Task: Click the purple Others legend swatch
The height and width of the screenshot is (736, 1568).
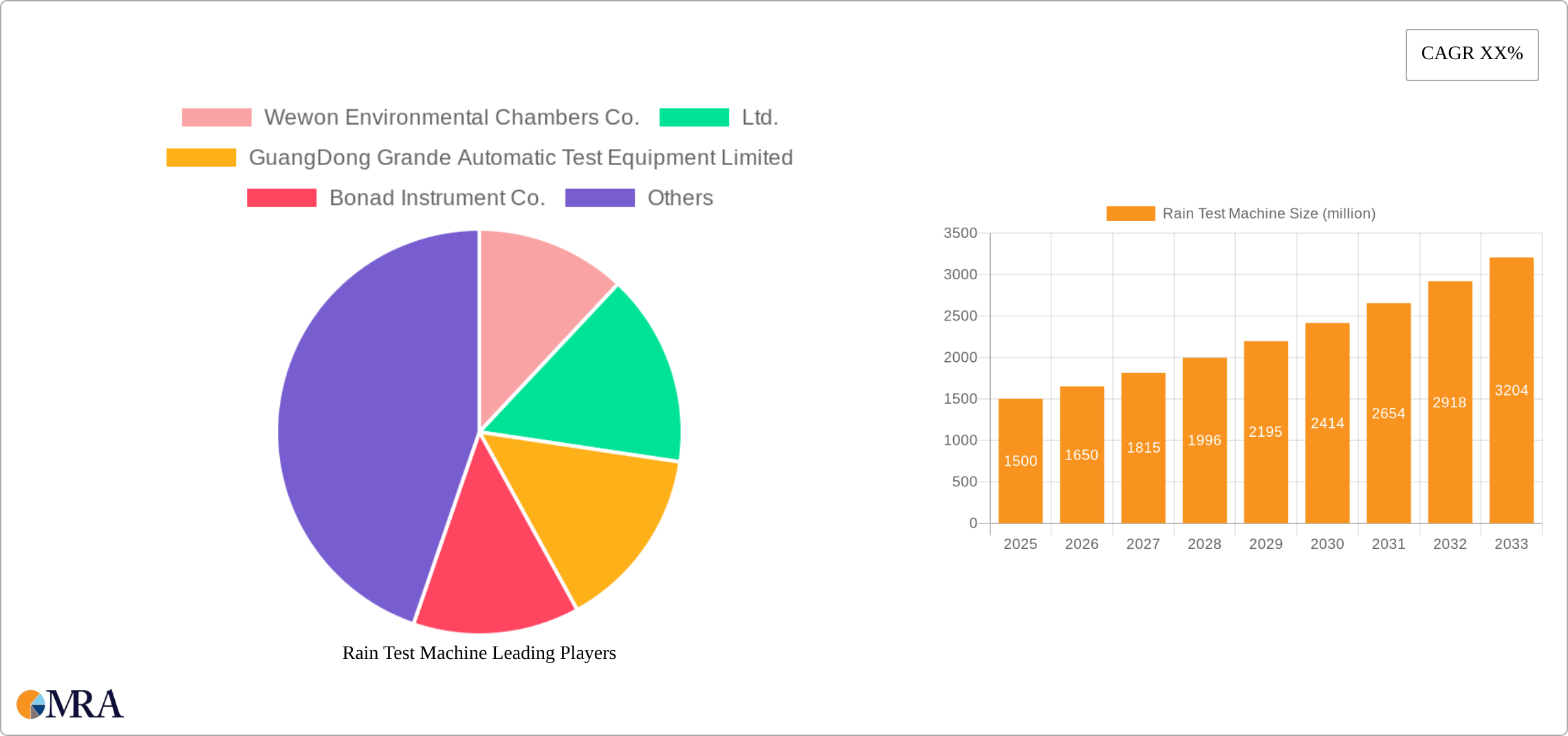Action: point(600,198)
